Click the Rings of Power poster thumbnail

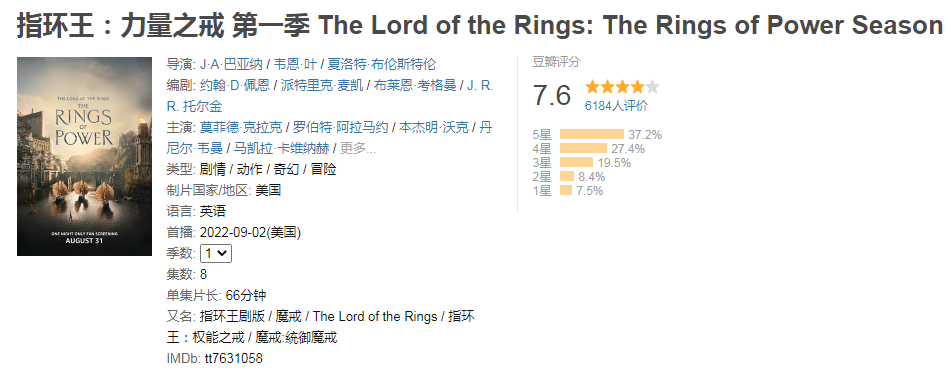pyautogui.click(x=84, y=156)
